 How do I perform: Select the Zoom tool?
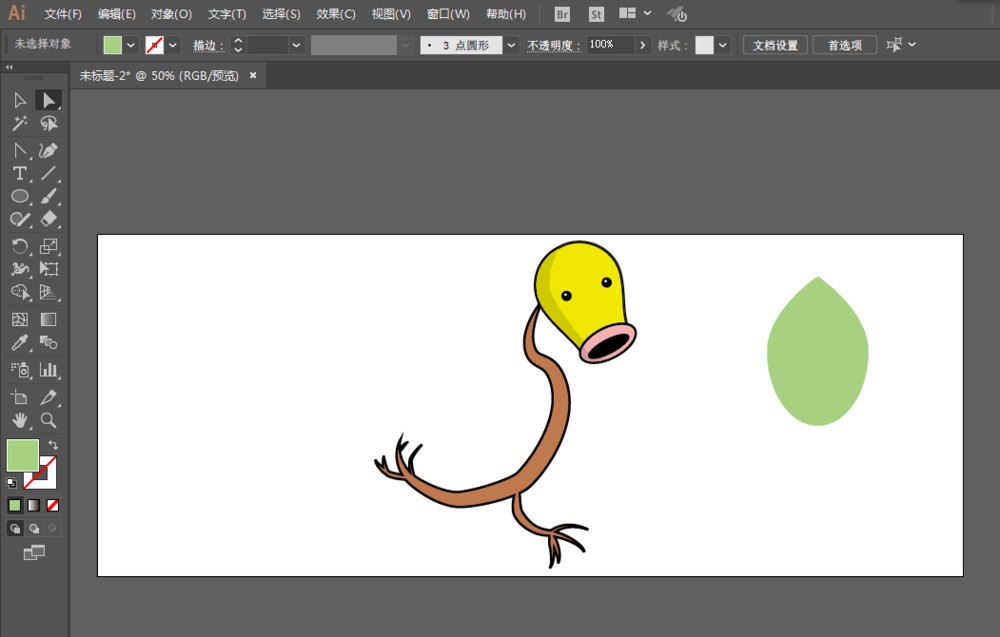point(48,420)
